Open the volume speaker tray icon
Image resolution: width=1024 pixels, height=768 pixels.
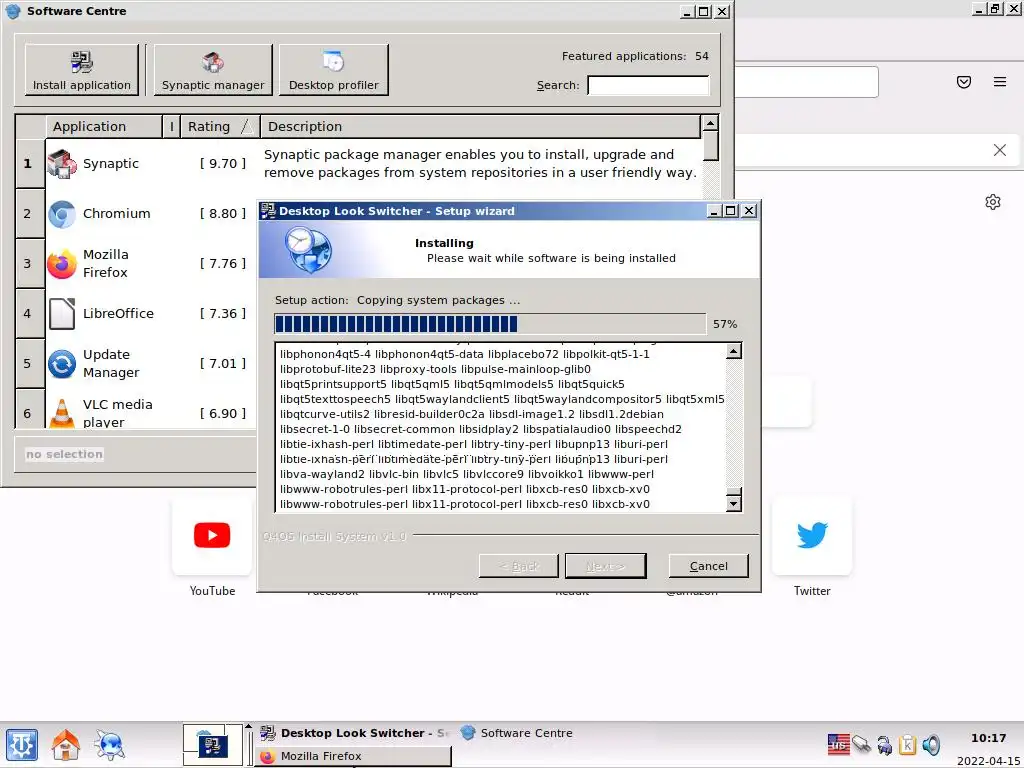[931, 744]
